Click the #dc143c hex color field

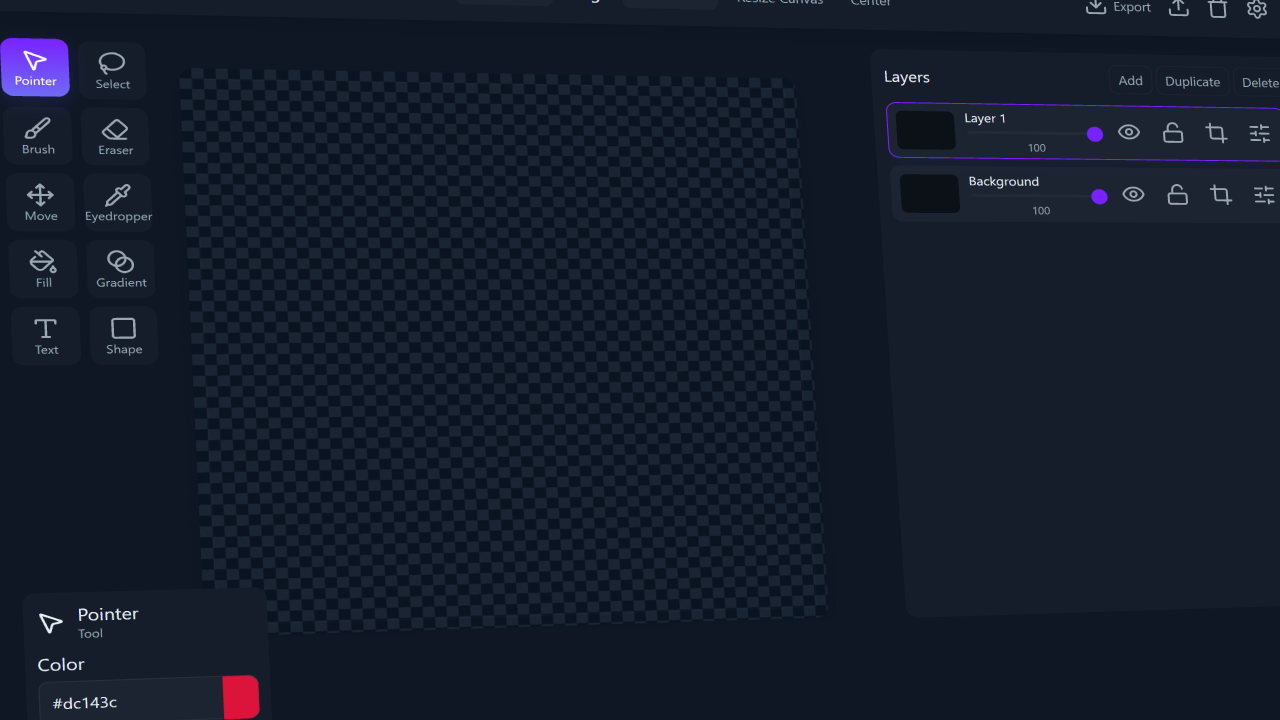click(130, 702)
